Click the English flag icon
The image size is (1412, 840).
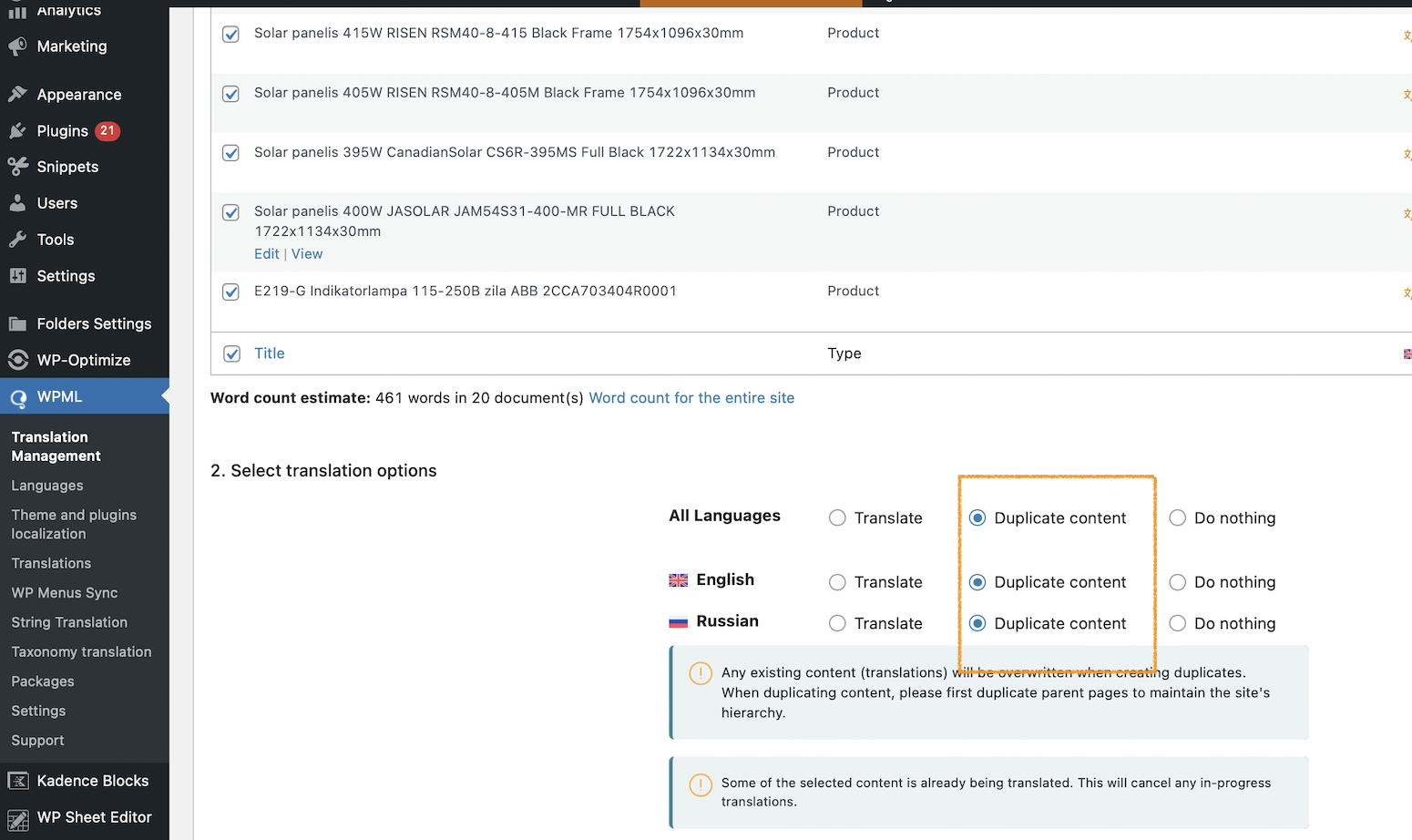(679, 580)
